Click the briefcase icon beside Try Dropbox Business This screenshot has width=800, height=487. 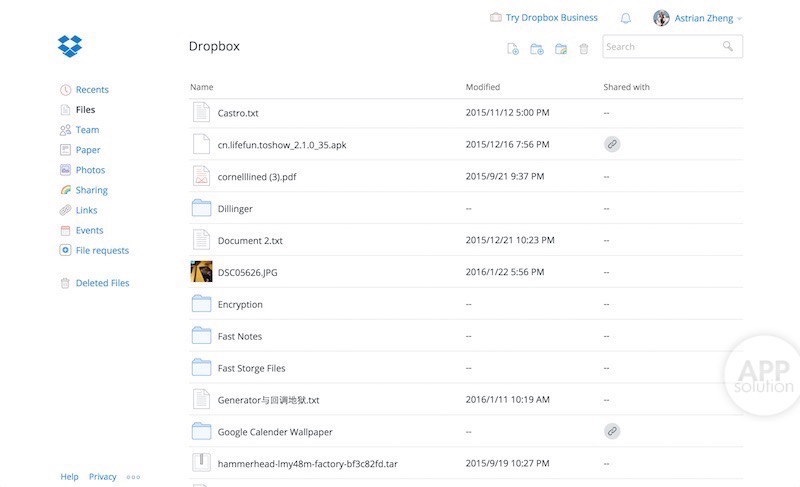(495, 17)
